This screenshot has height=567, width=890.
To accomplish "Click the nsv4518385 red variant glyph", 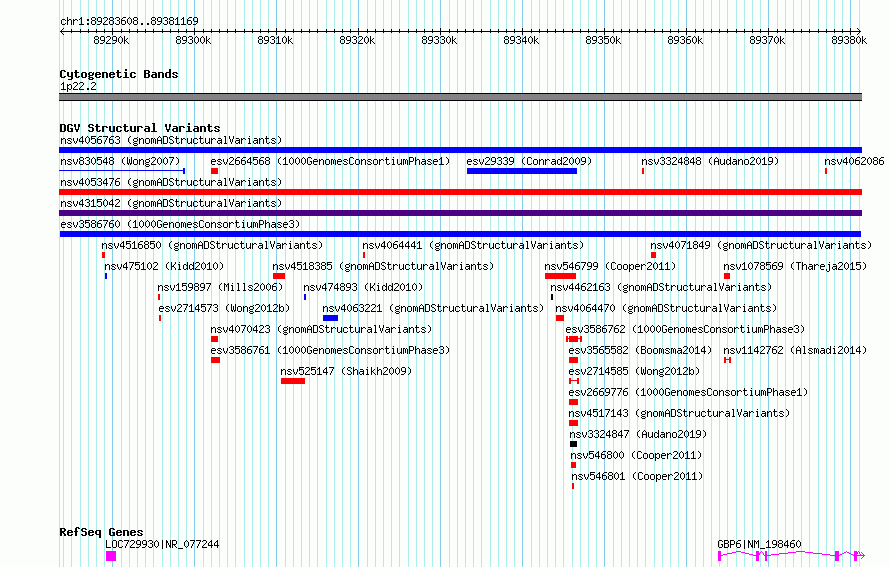I will tap(279, 276).
